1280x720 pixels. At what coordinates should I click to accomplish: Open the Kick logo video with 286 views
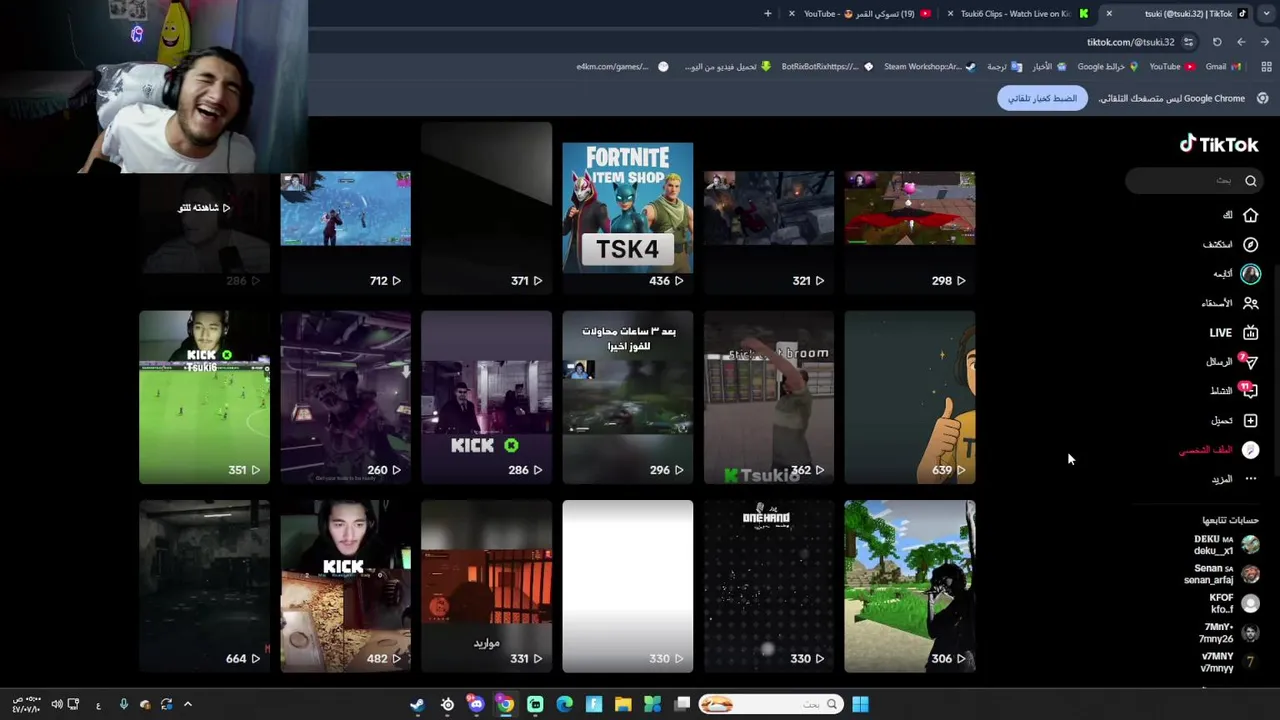click(x=486, y=397)
